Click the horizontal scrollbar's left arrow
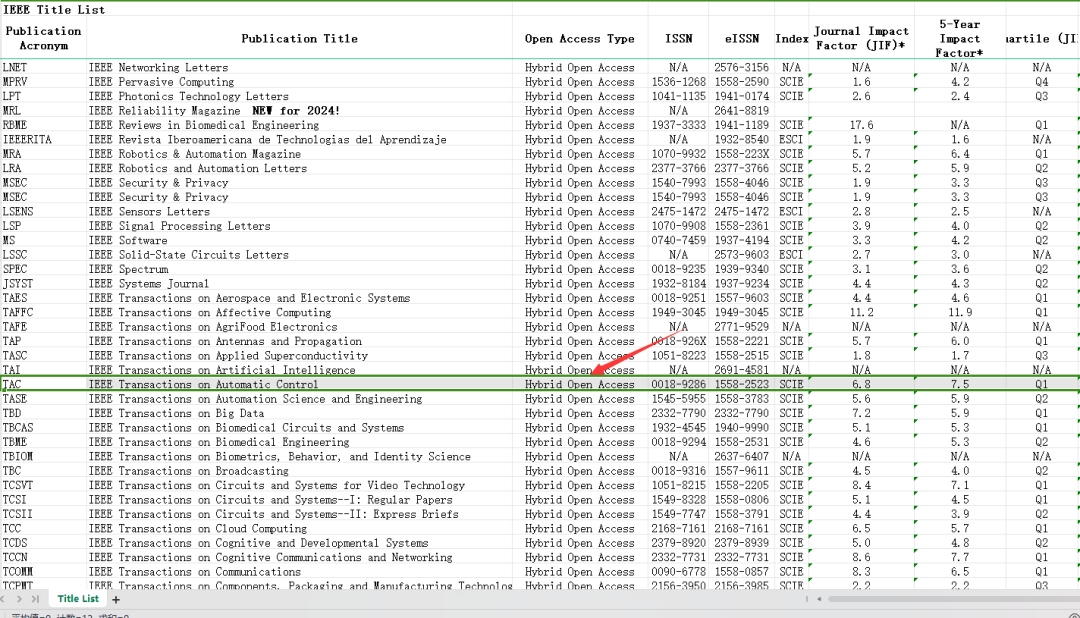 click(819, 599)
